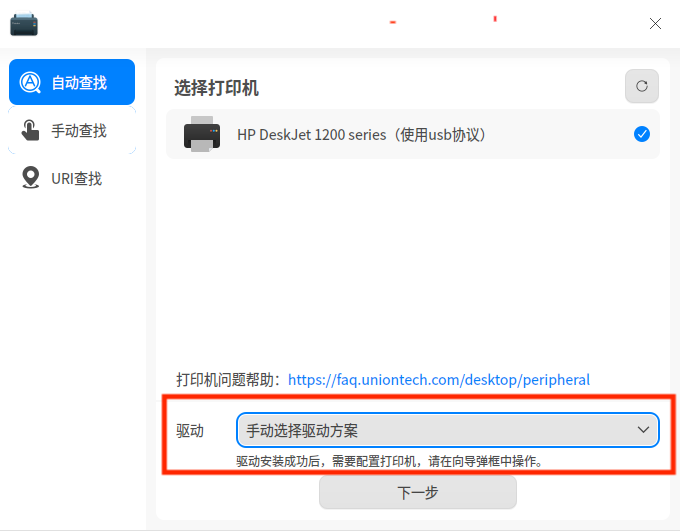Click the manual-search hand pointer icon
The image size is (680, 531).
[30, 130]
